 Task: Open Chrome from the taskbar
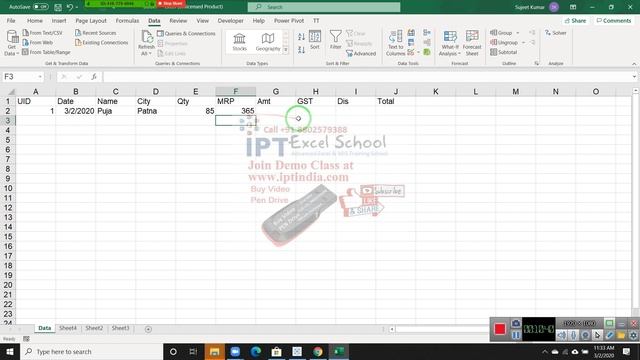318,351
